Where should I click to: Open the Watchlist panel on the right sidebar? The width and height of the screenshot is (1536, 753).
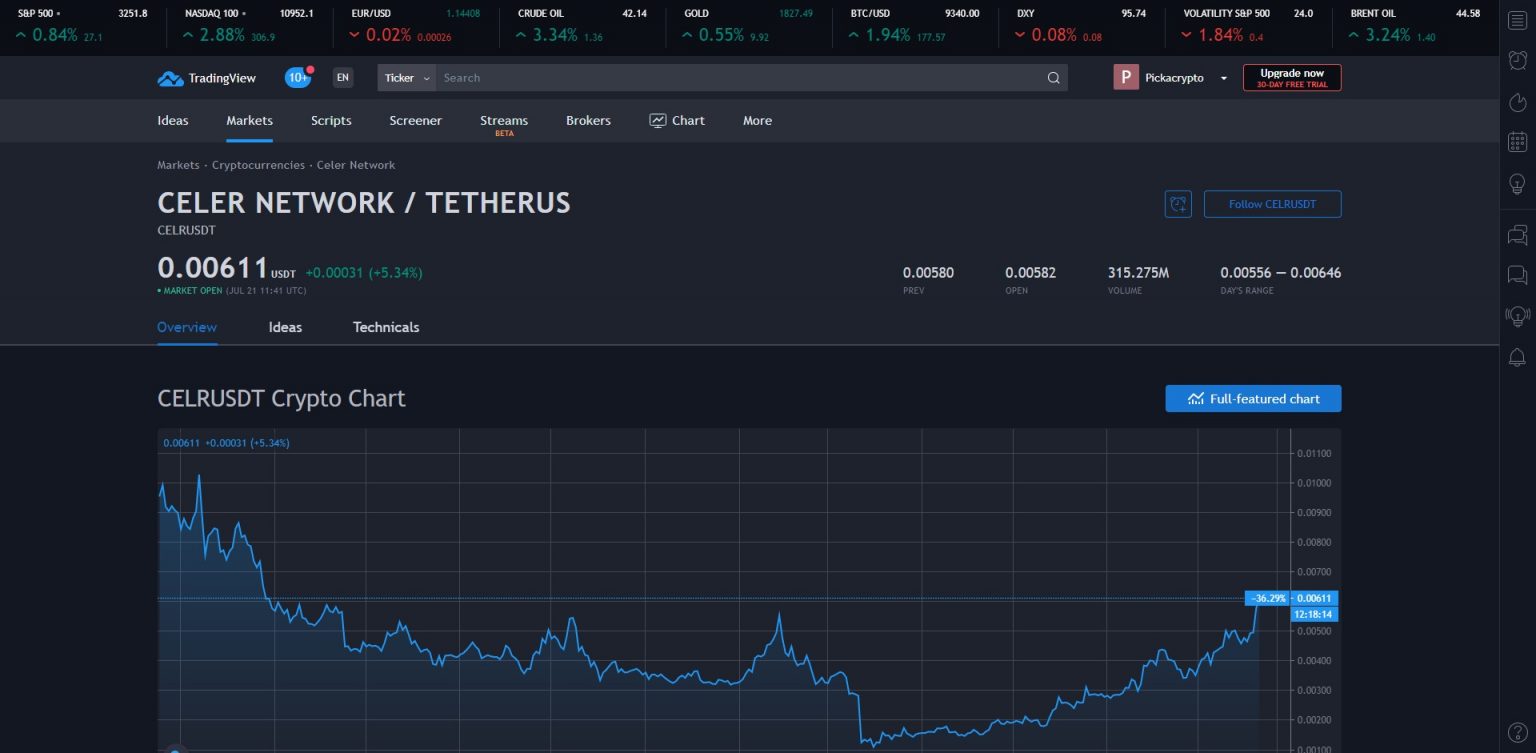(x=1517, y=20)
